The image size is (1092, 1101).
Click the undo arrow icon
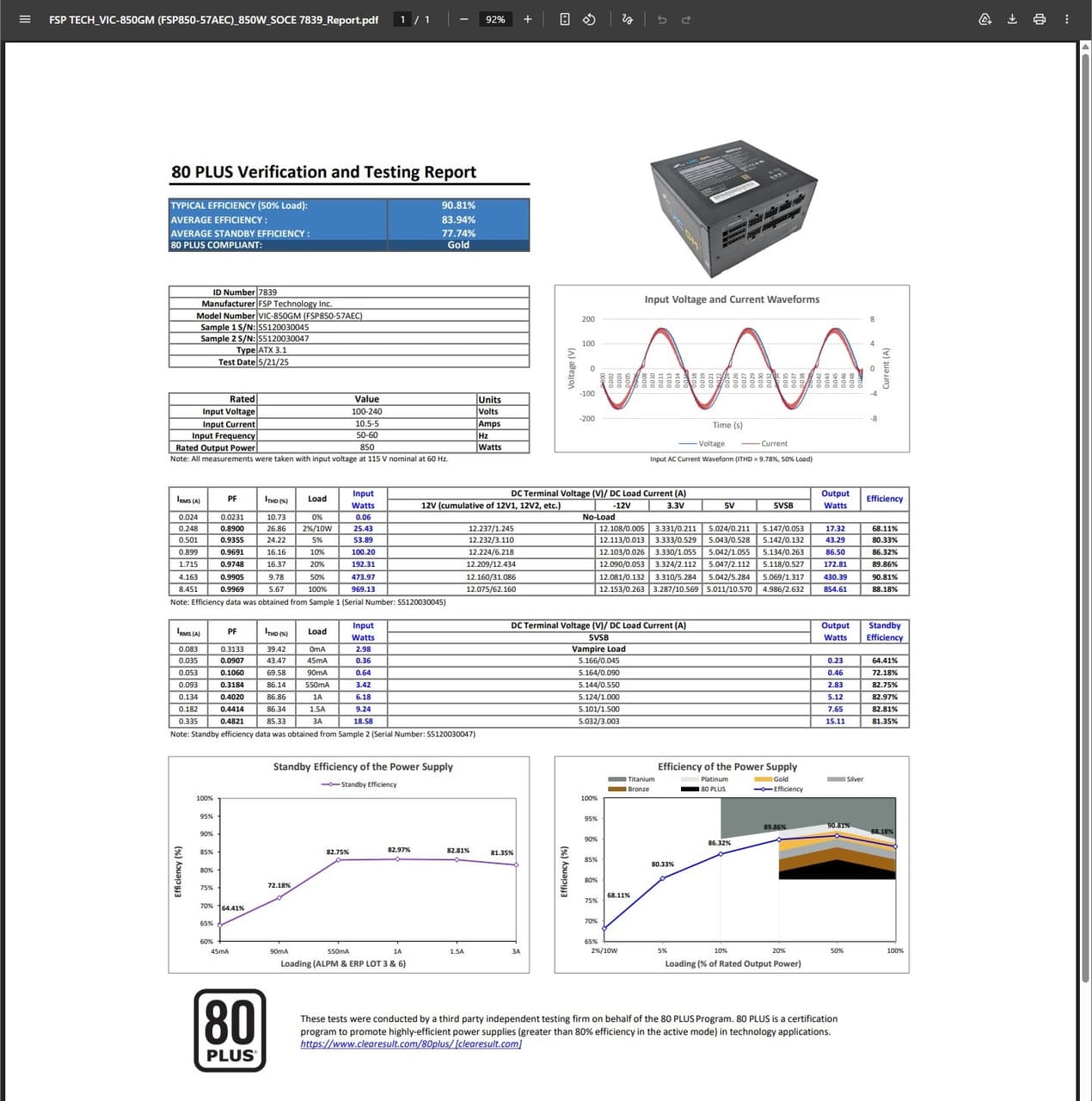tap(661, 19)
